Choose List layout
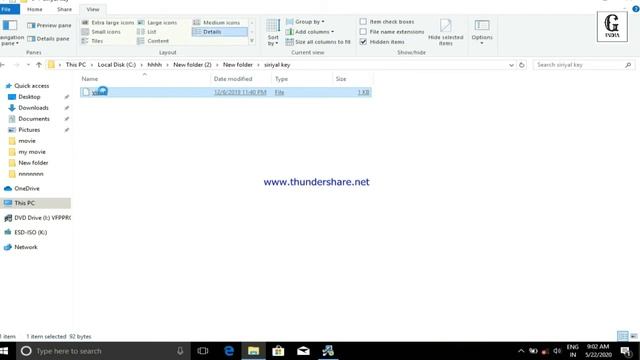Image resolution: width=640 pixels, height=360 pixels. 147,32
